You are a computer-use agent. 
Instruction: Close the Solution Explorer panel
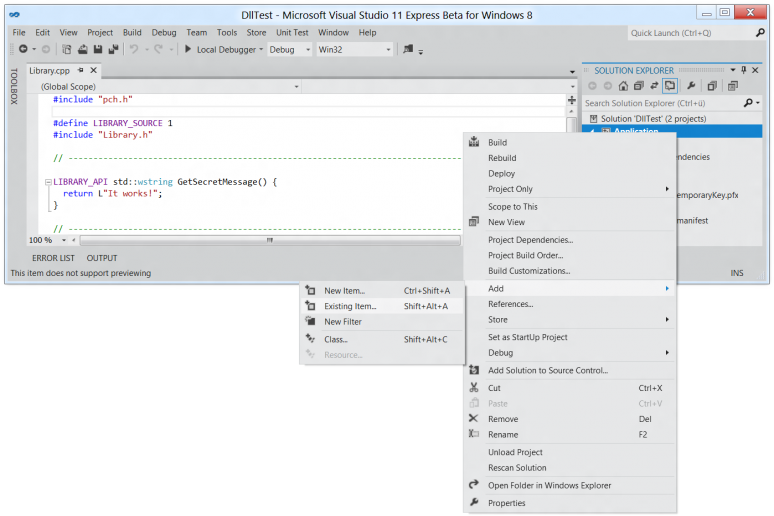755,70
